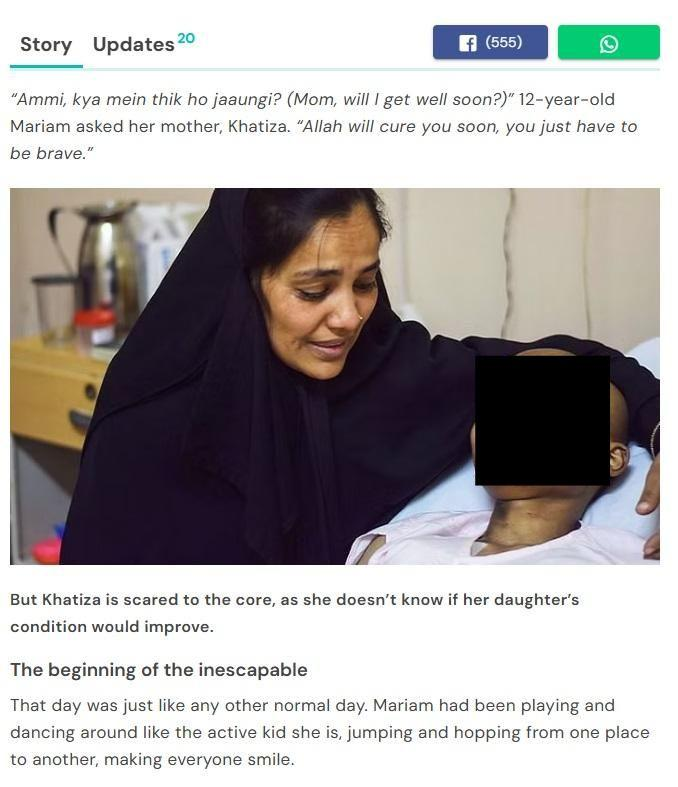Click the WhatsApp logo icon
This screenshot has height=787, width=678.
pos(609,44)
